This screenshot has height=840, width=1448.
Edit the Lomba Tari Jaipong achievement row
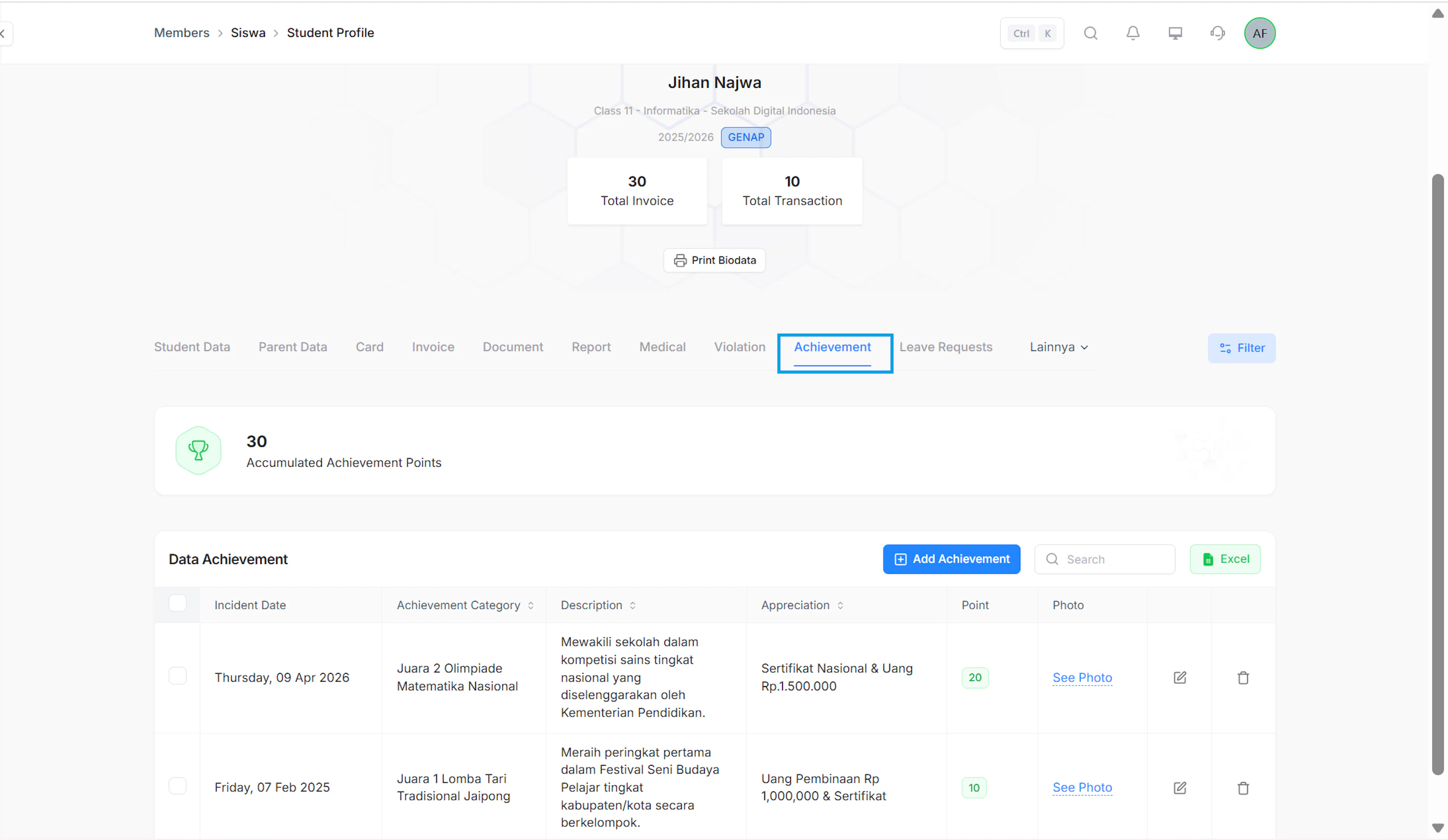pyautogui.click(x=1180, y=788)
